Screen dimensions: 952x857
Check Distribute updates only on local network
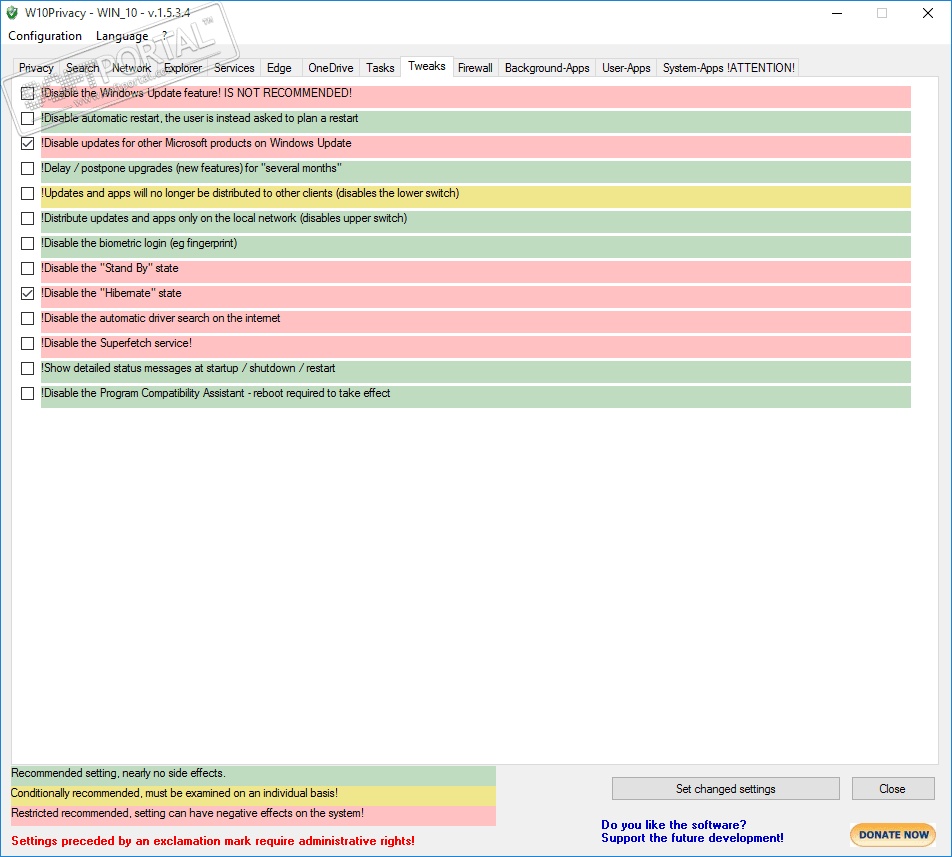(x=27, y=218)
